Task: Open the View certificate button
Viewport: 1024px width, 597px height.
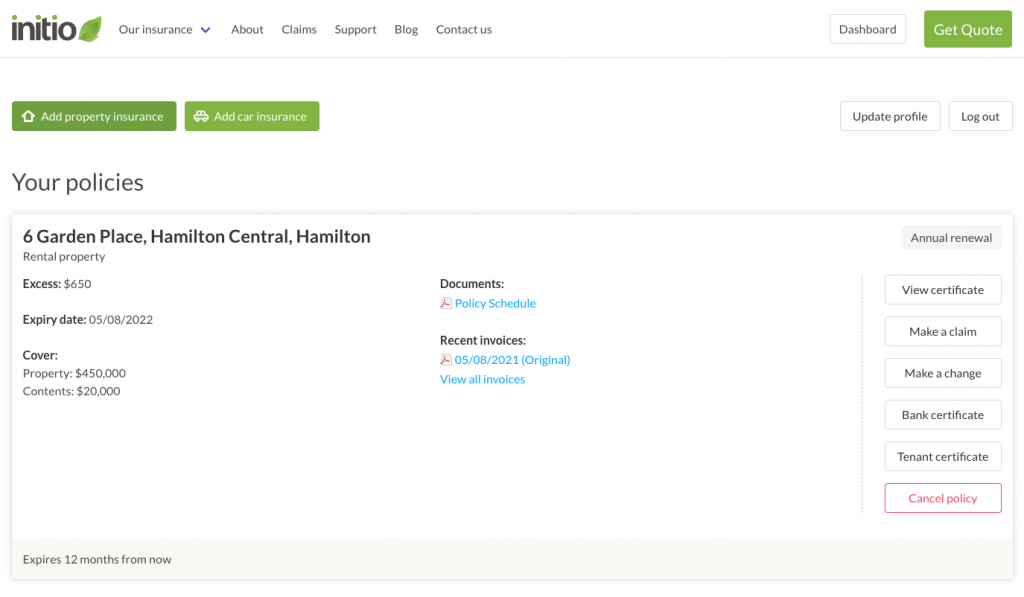Action: [942, 290]
